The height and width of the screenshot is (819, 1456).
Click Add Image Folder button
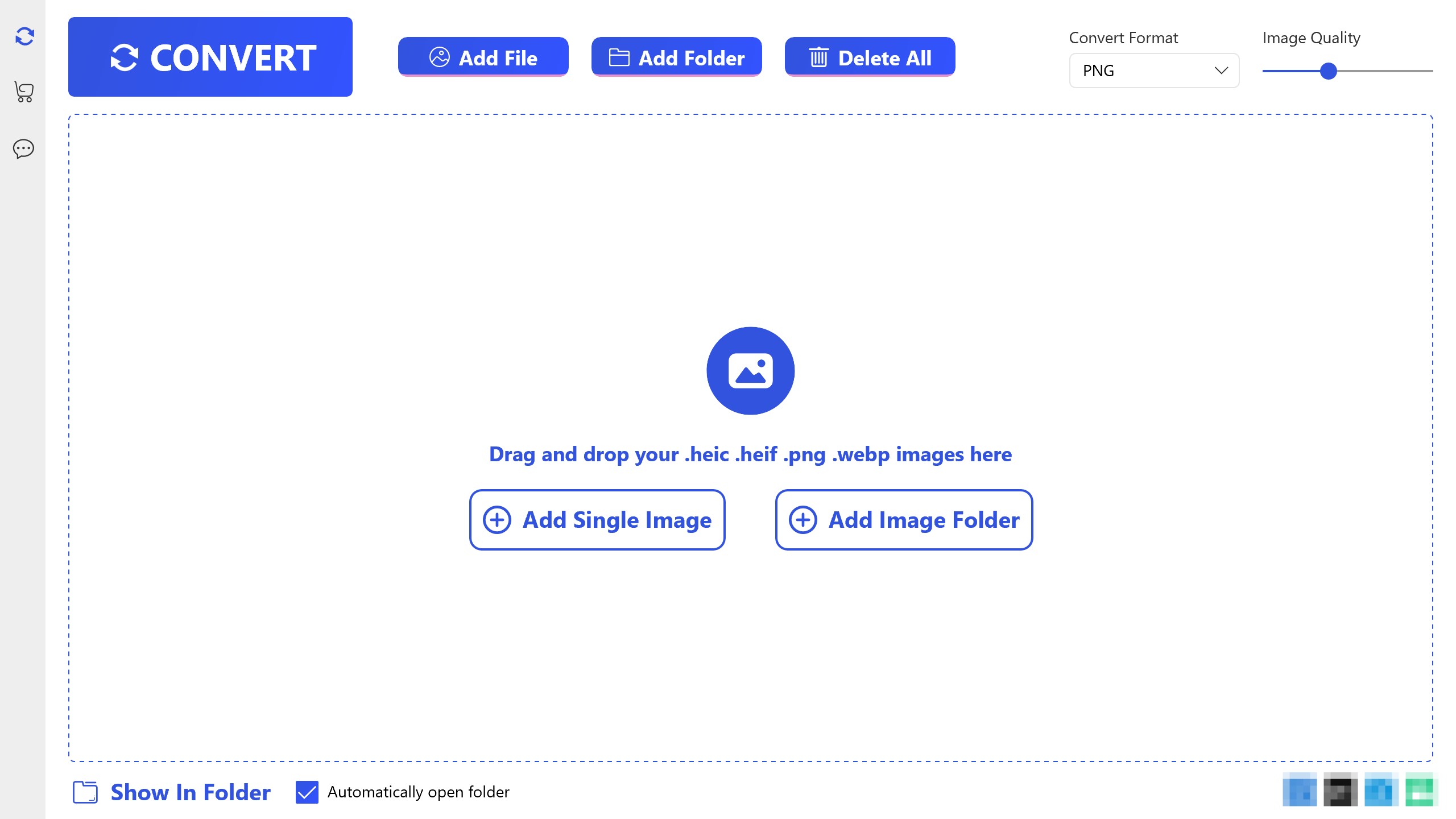(904, 520)
